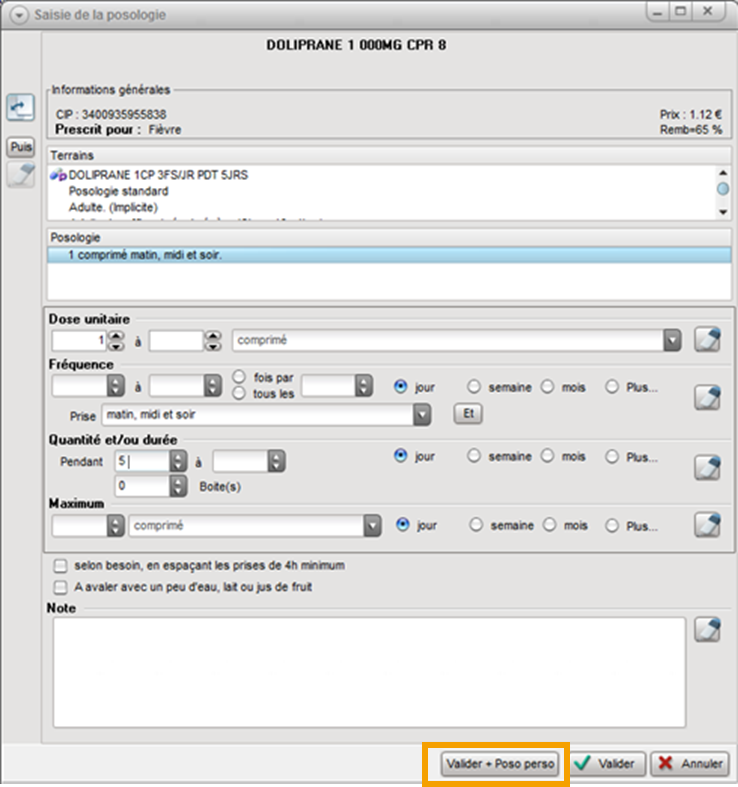Viewport: 738px width, 787px height.
Task: Click the 'Prix : 1.12 €' text
Action: point(691,114)
